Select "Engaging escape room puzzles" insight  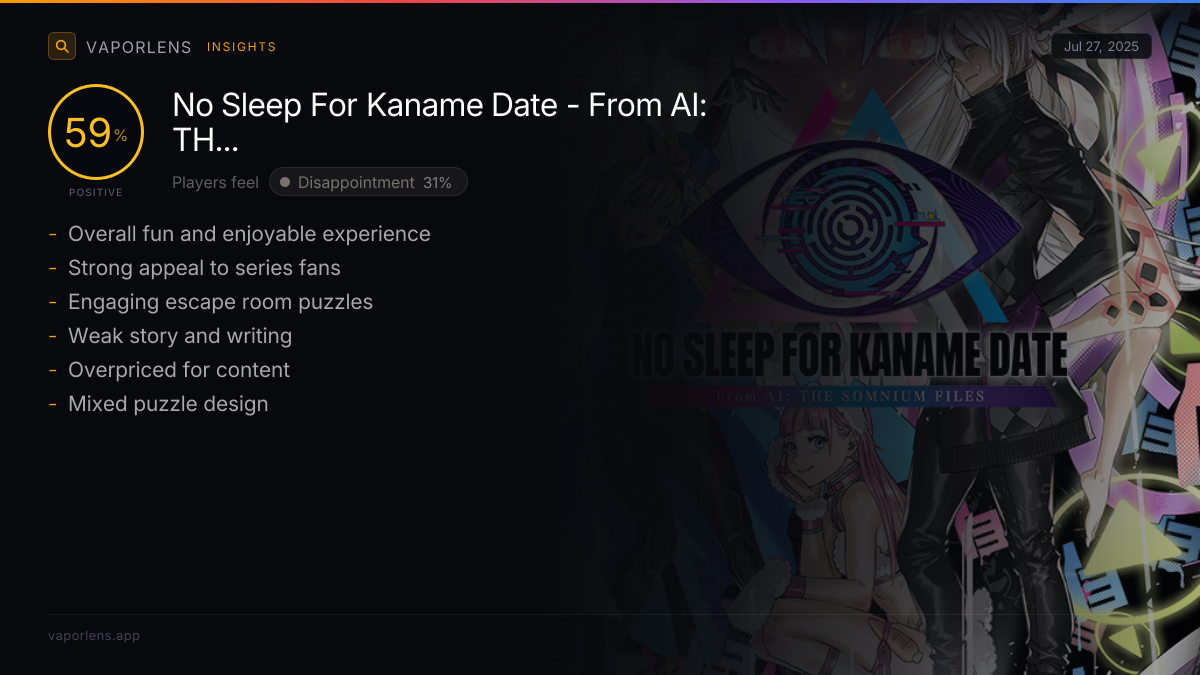click(x=220, y=302)
